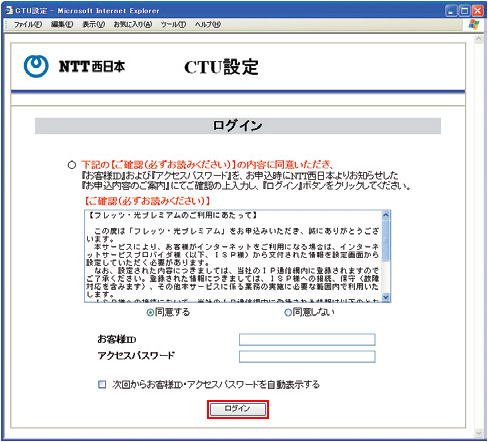Click the agreement text box scrollbar thumb
Viewport: 488px width, 442px height.
point(386,240)
